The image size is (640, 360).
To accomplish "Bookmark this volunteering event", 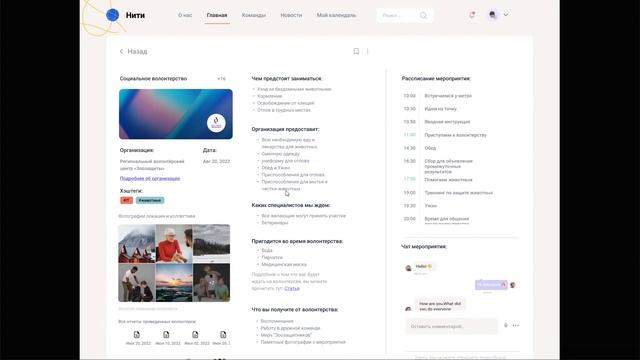I will [356, 51].
